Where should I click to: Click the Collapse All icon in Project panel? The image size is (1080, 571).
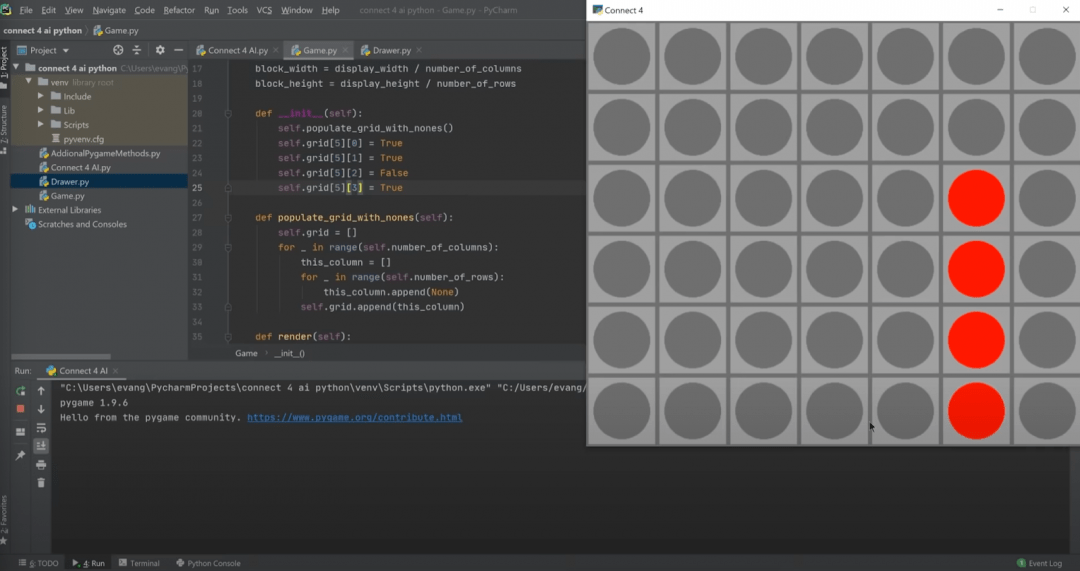coord(139,50)
